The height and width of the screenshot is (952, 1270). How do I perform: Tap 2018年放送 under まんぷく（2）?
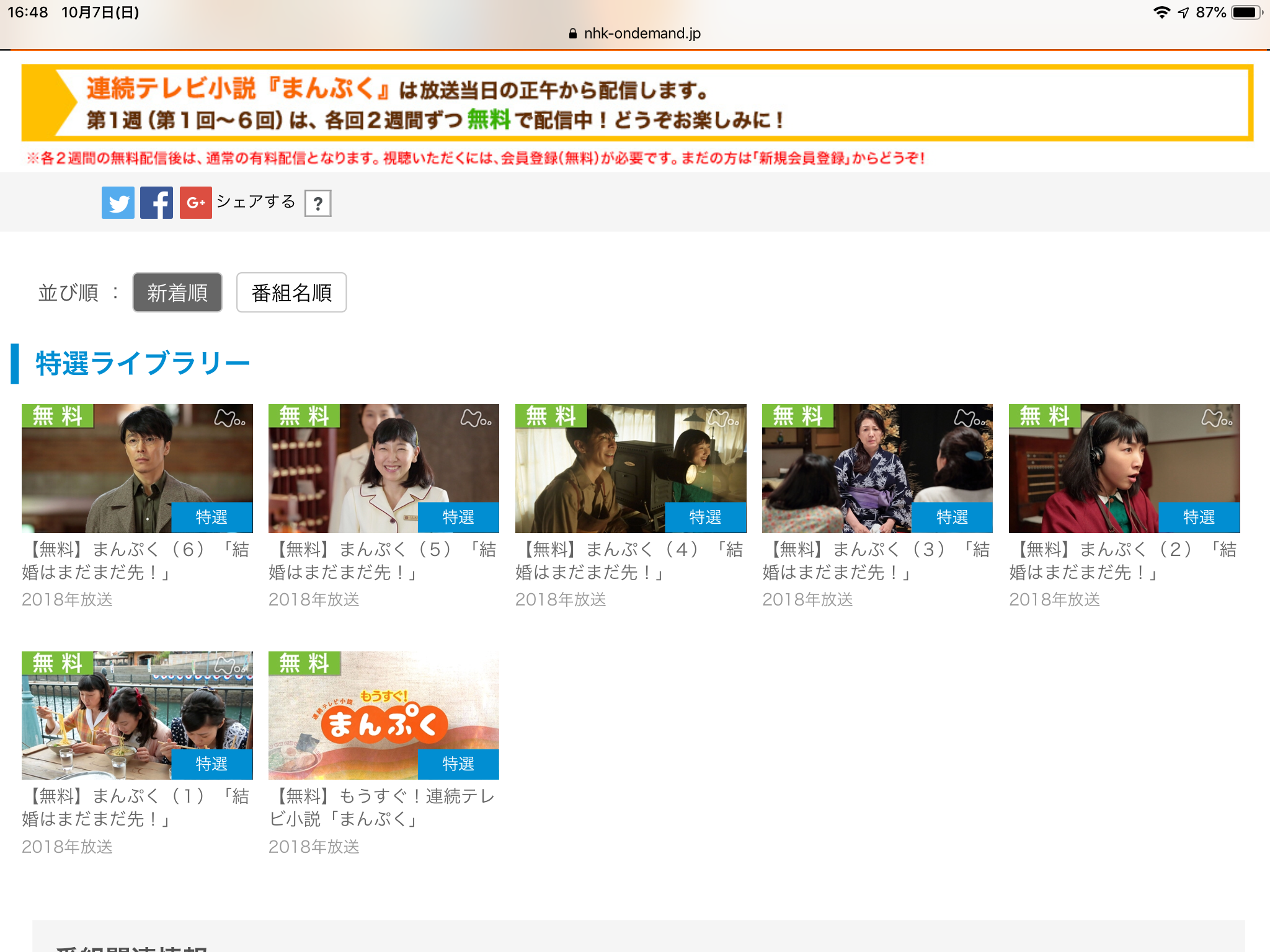pyautogui.click(x=1054, y=599)
